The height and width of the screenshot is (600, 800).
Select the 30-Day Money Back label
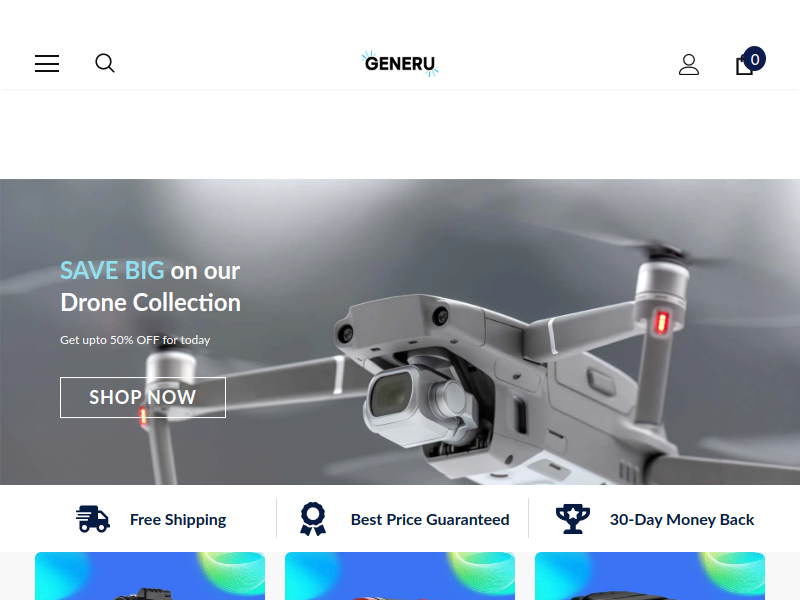click(682, 519)
